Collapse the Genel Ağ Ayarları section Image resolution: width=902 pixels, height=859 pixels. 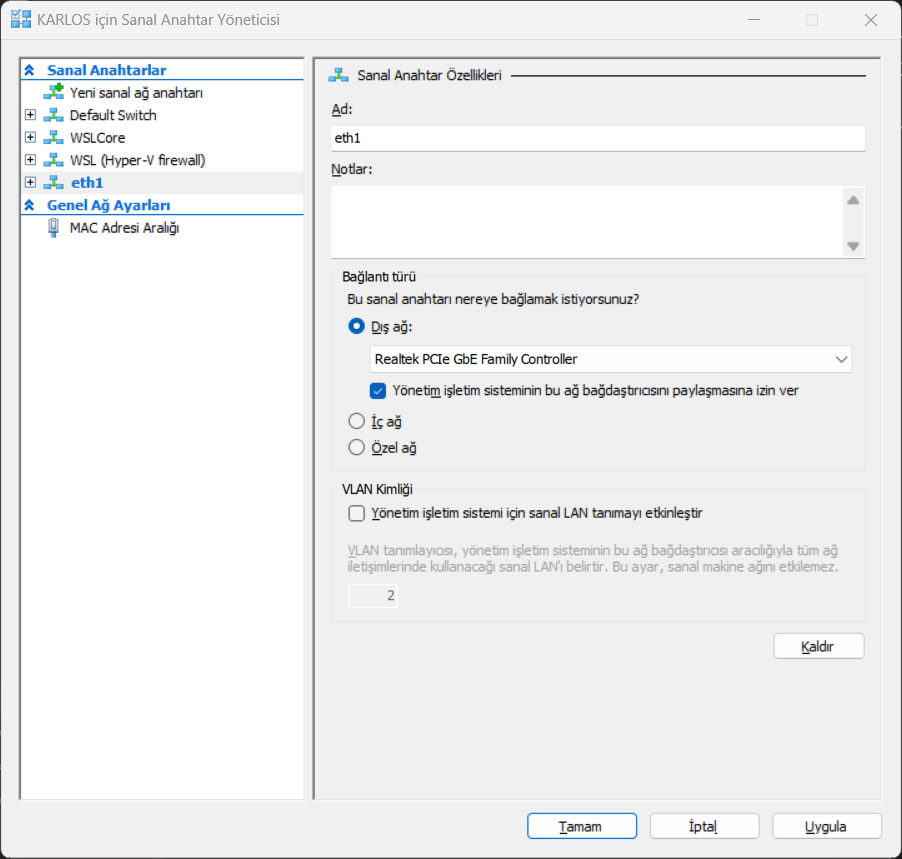pyautogui.click(x=29, y=205)
